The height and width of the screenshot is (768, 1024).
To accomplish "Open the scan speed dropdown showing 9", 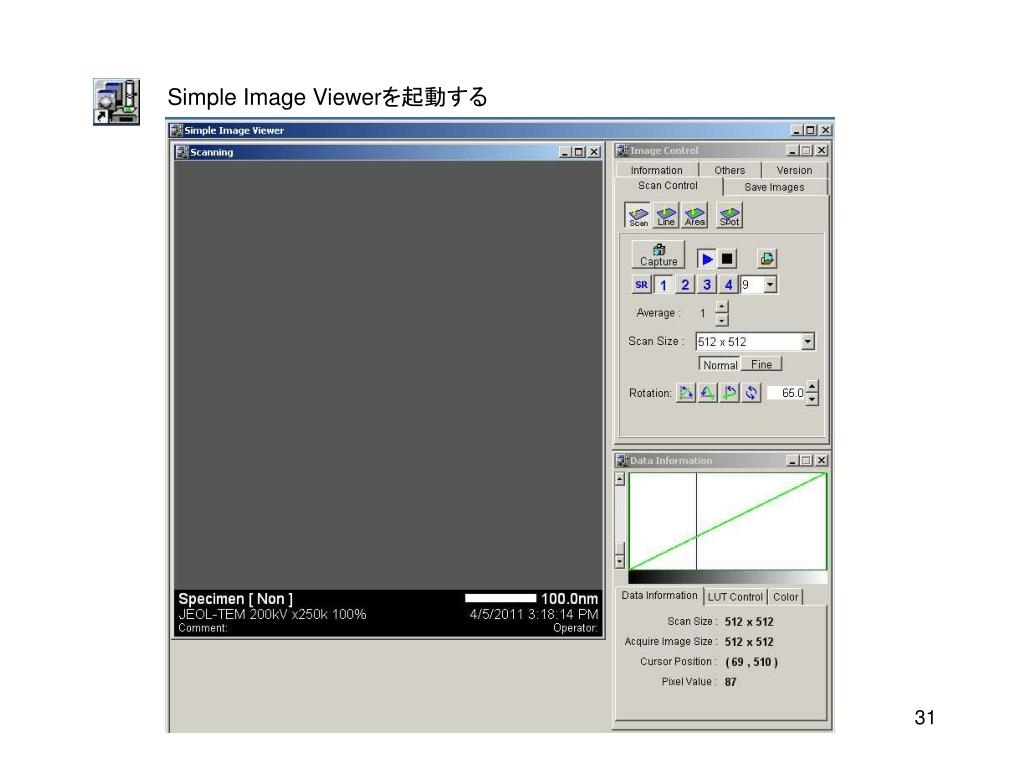I will [x=770, y=285].
